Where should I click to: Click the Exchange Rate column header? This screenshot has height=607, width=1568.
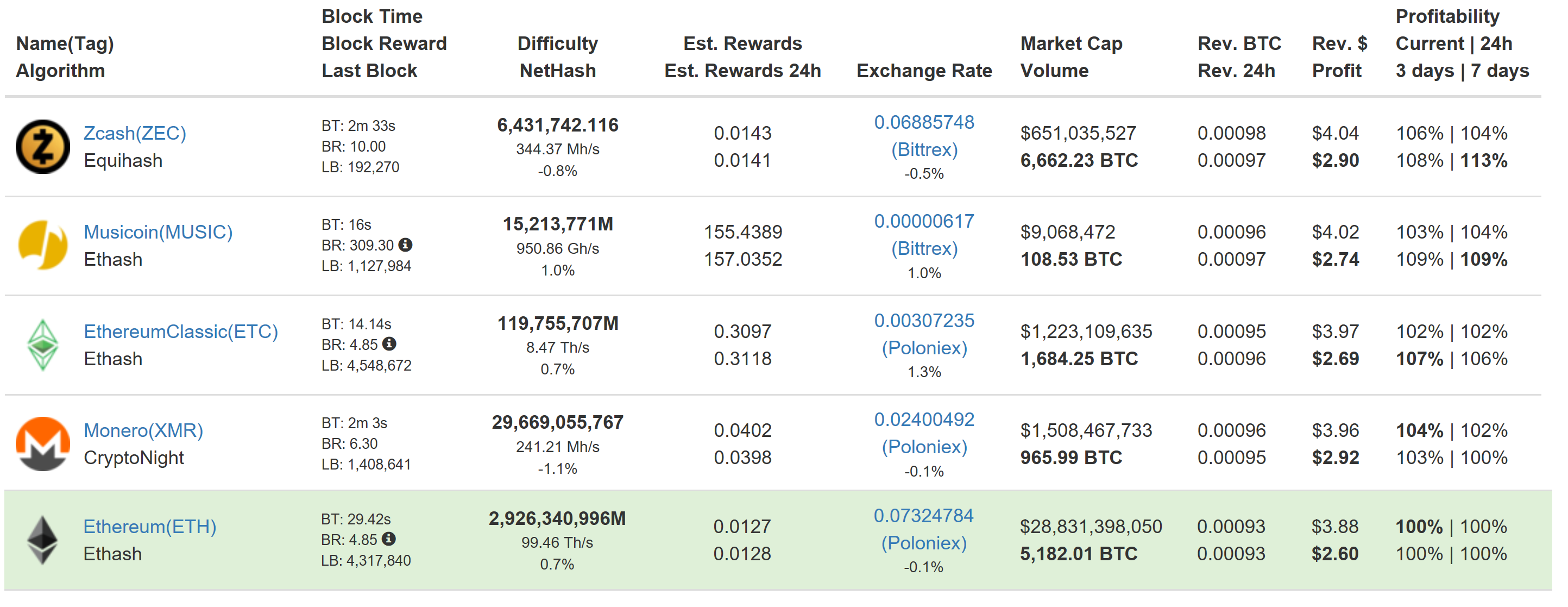[x=924, y=71]
